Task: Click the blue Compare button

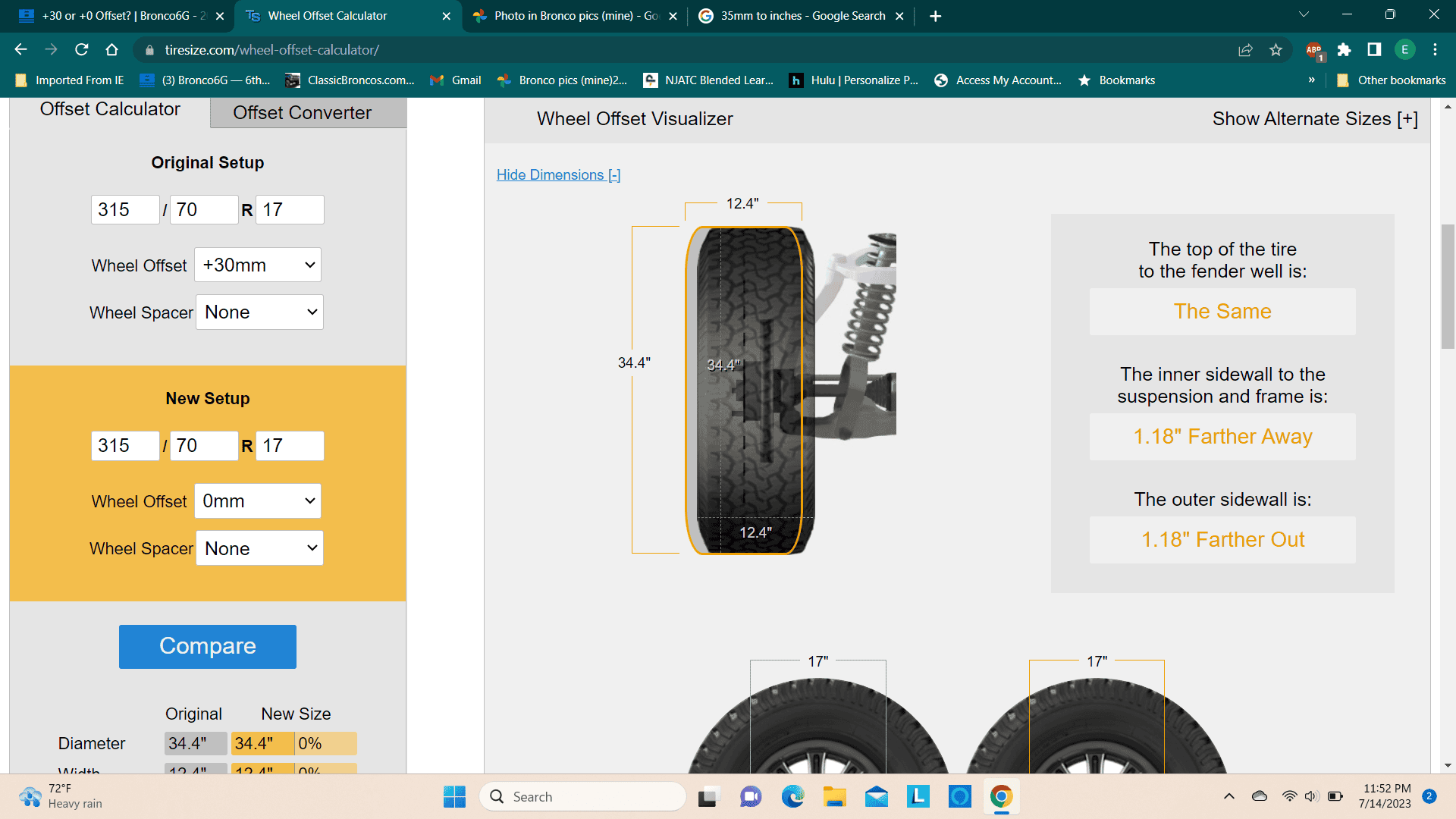Action: tap(207, 646)
